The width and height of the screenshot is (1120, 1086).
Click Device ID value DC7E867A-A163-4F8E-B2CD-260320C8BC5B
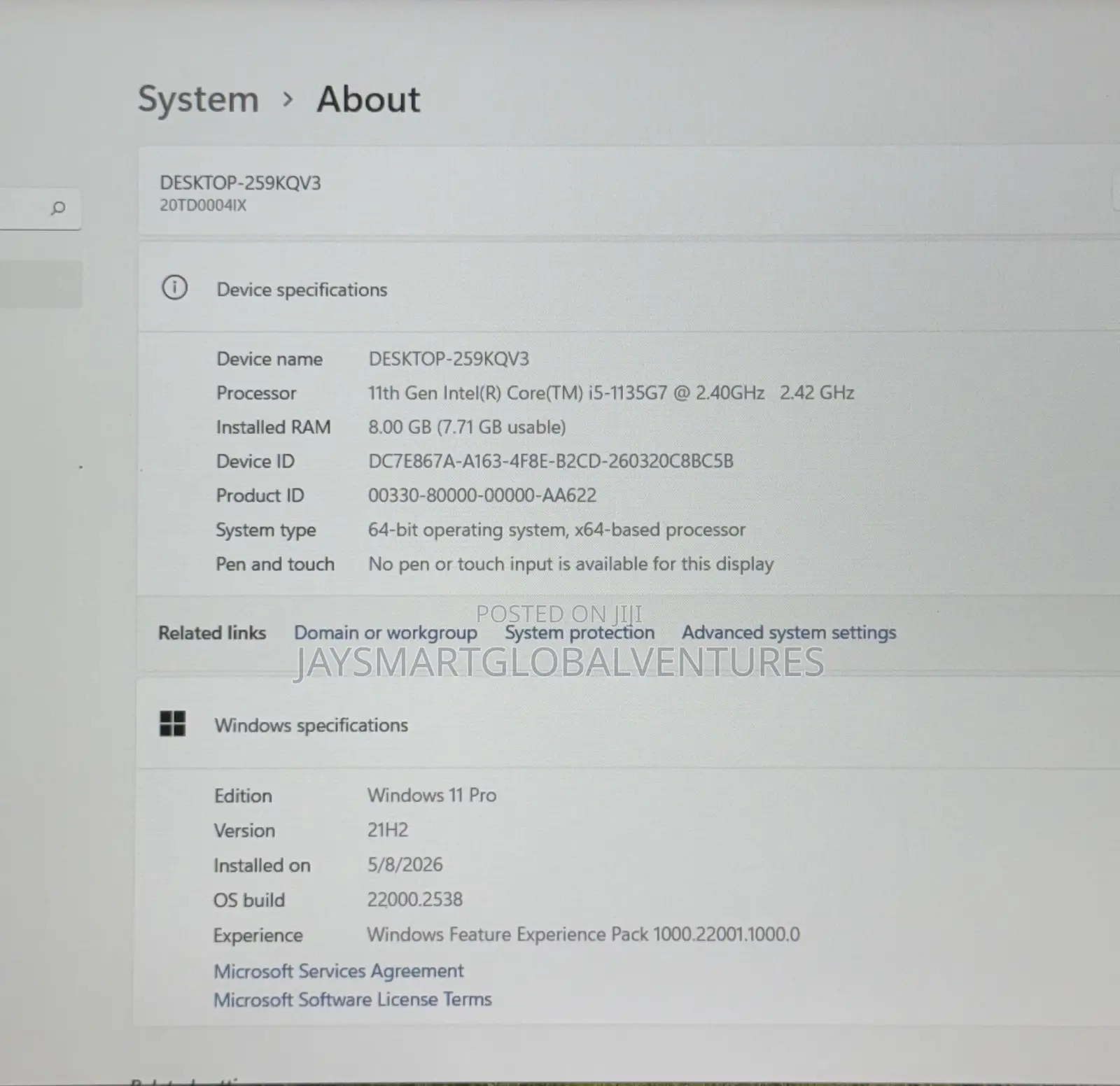[x=551, y=461]
